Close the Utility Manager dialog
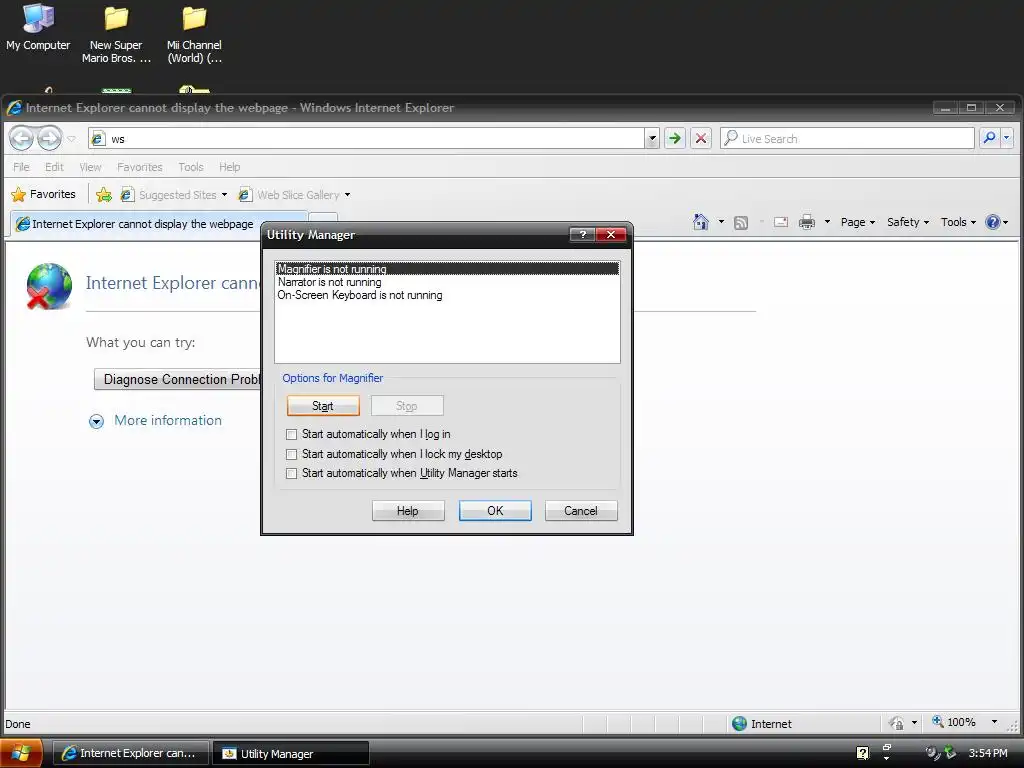1024x768 pixels. (611, 234)
